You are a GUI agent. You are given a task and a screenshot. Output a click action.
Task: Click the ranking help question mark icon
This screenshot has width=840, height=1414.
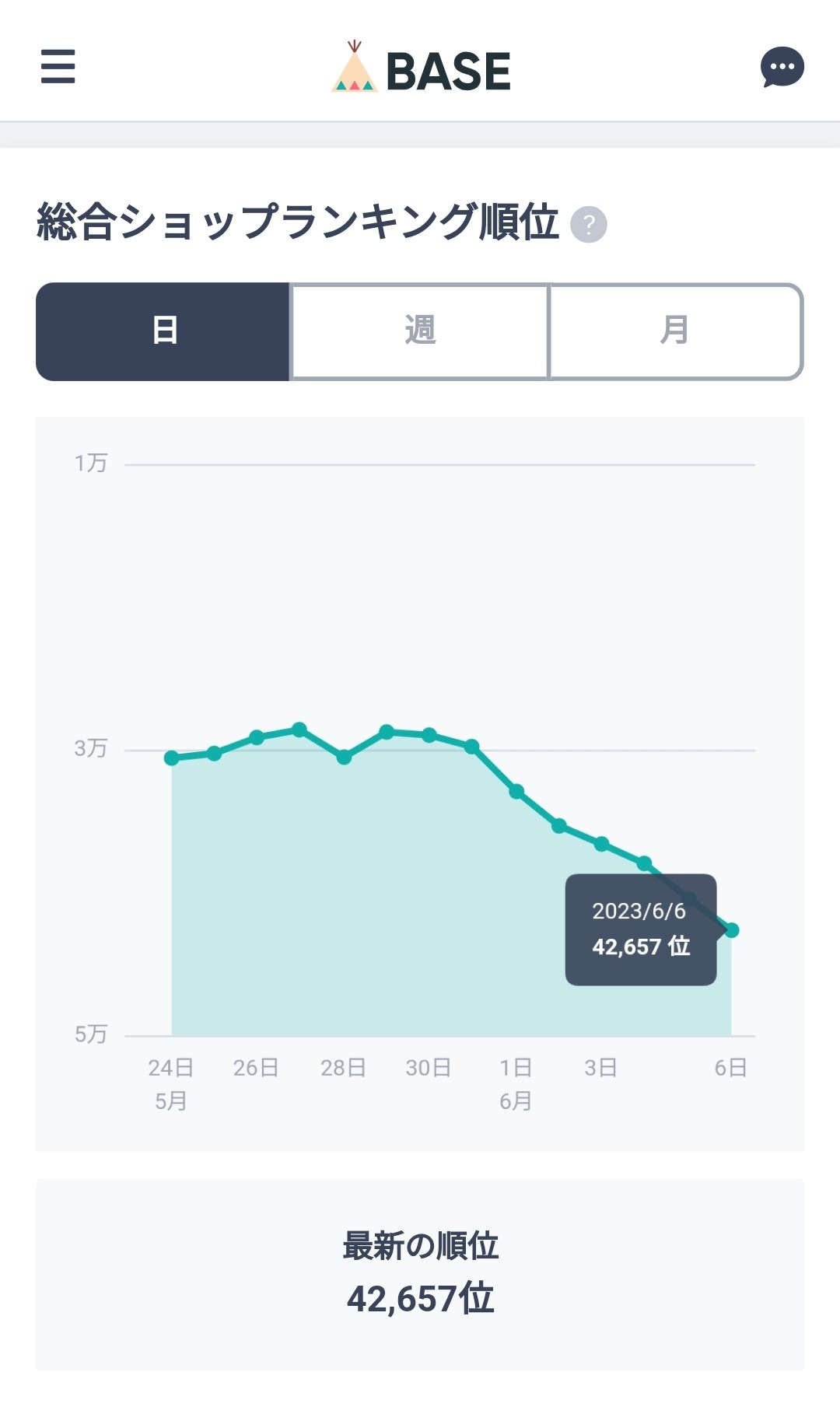pos(589,225)
